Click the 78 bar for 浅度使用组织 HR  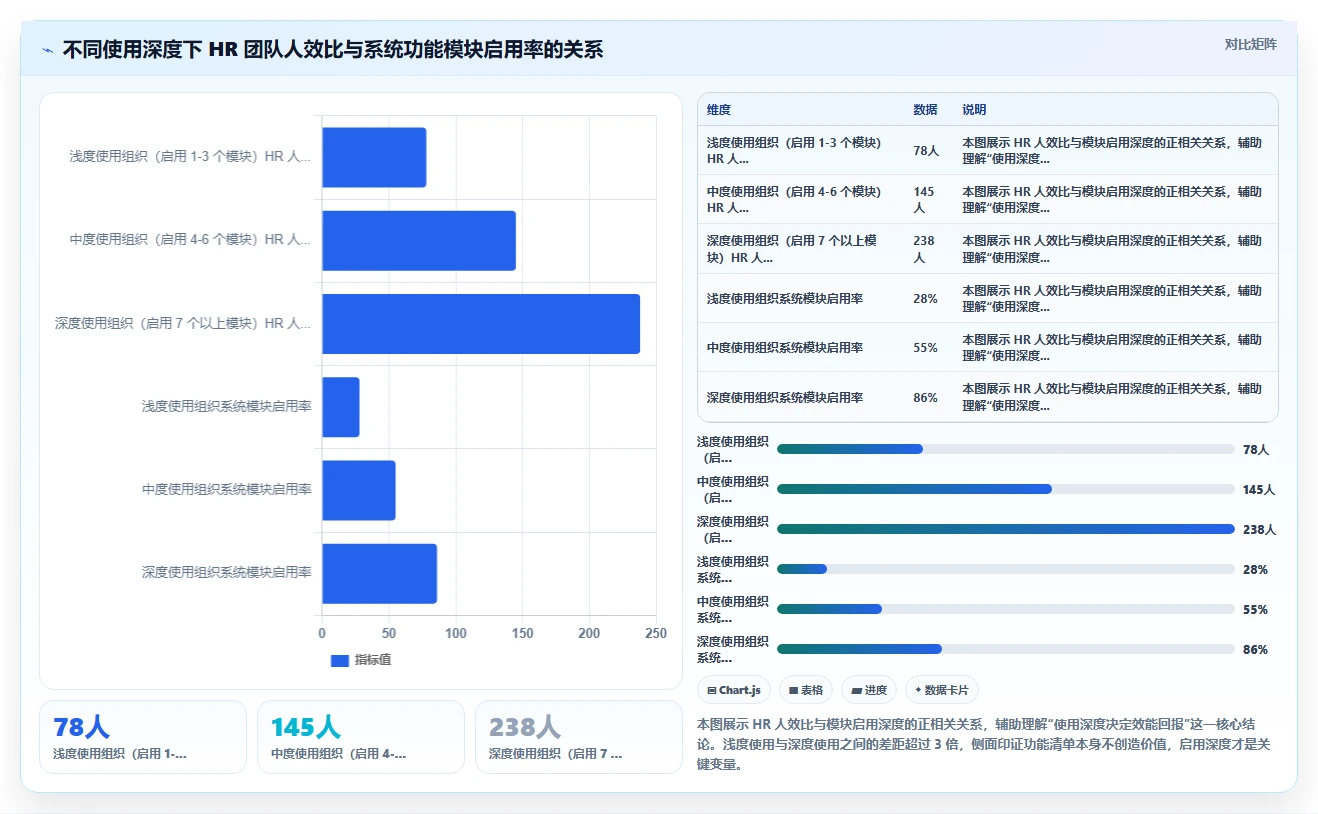[374, 157]
